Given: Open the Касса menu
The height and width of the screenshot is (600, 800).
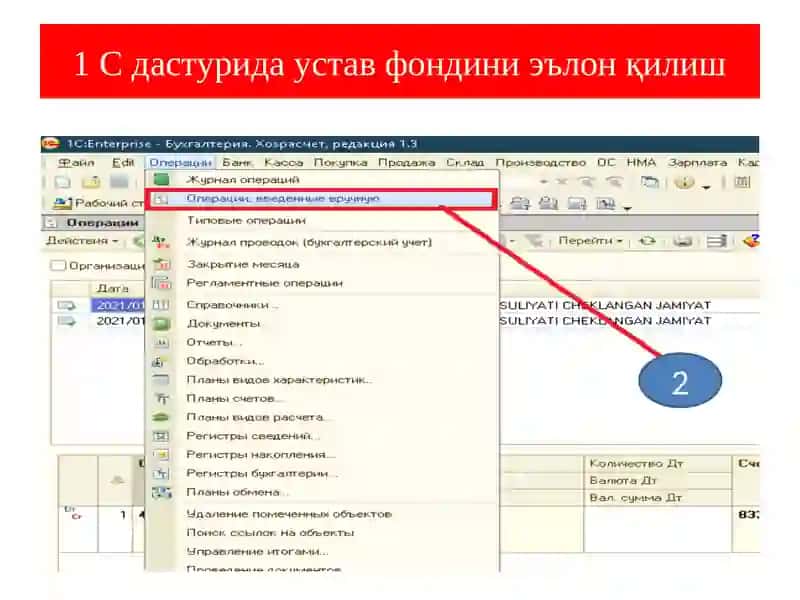Looking at the screenshot, I should click(x=284, y=163).
